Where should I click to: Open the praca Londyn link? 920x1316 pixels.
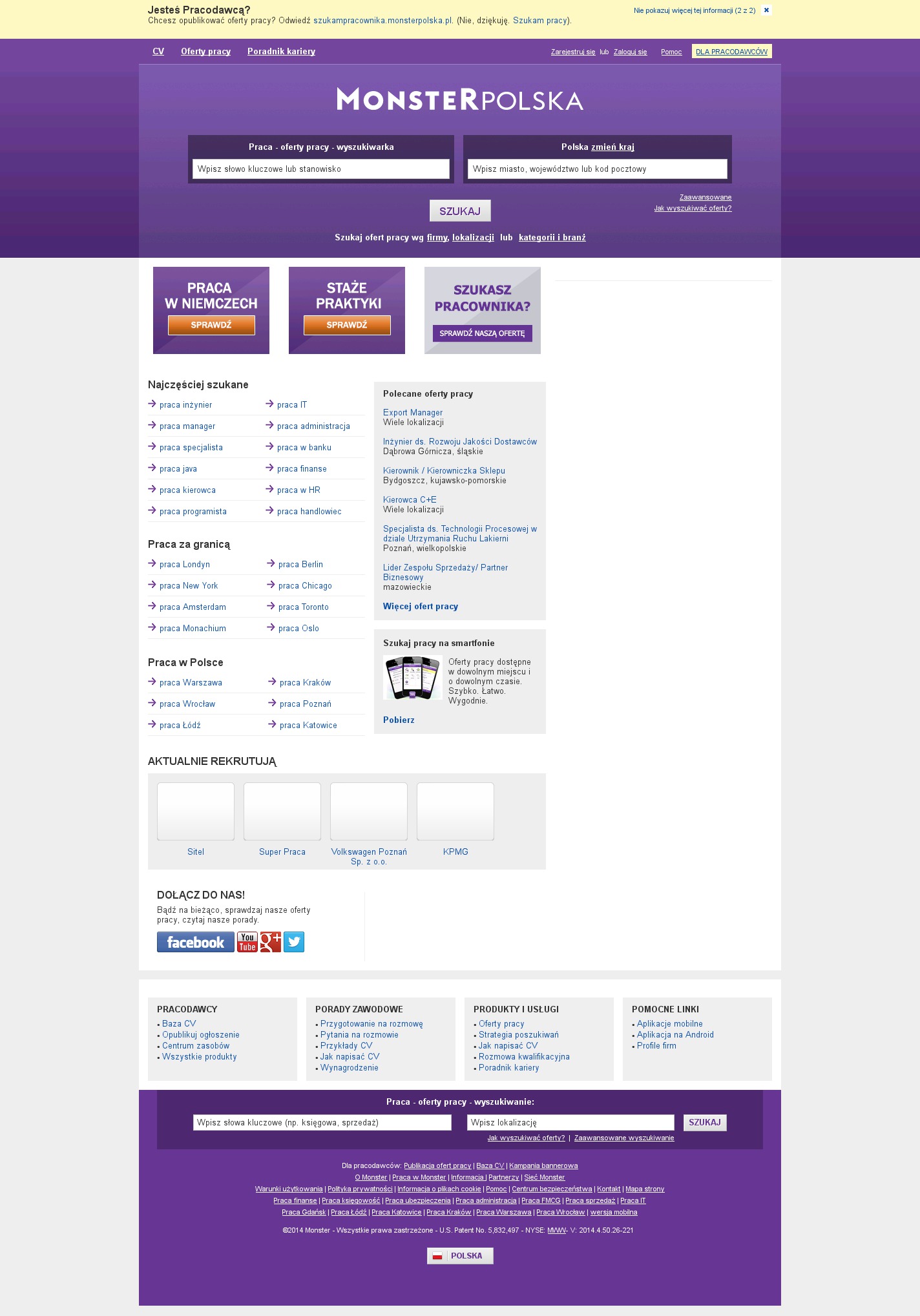tap(185, 565)
